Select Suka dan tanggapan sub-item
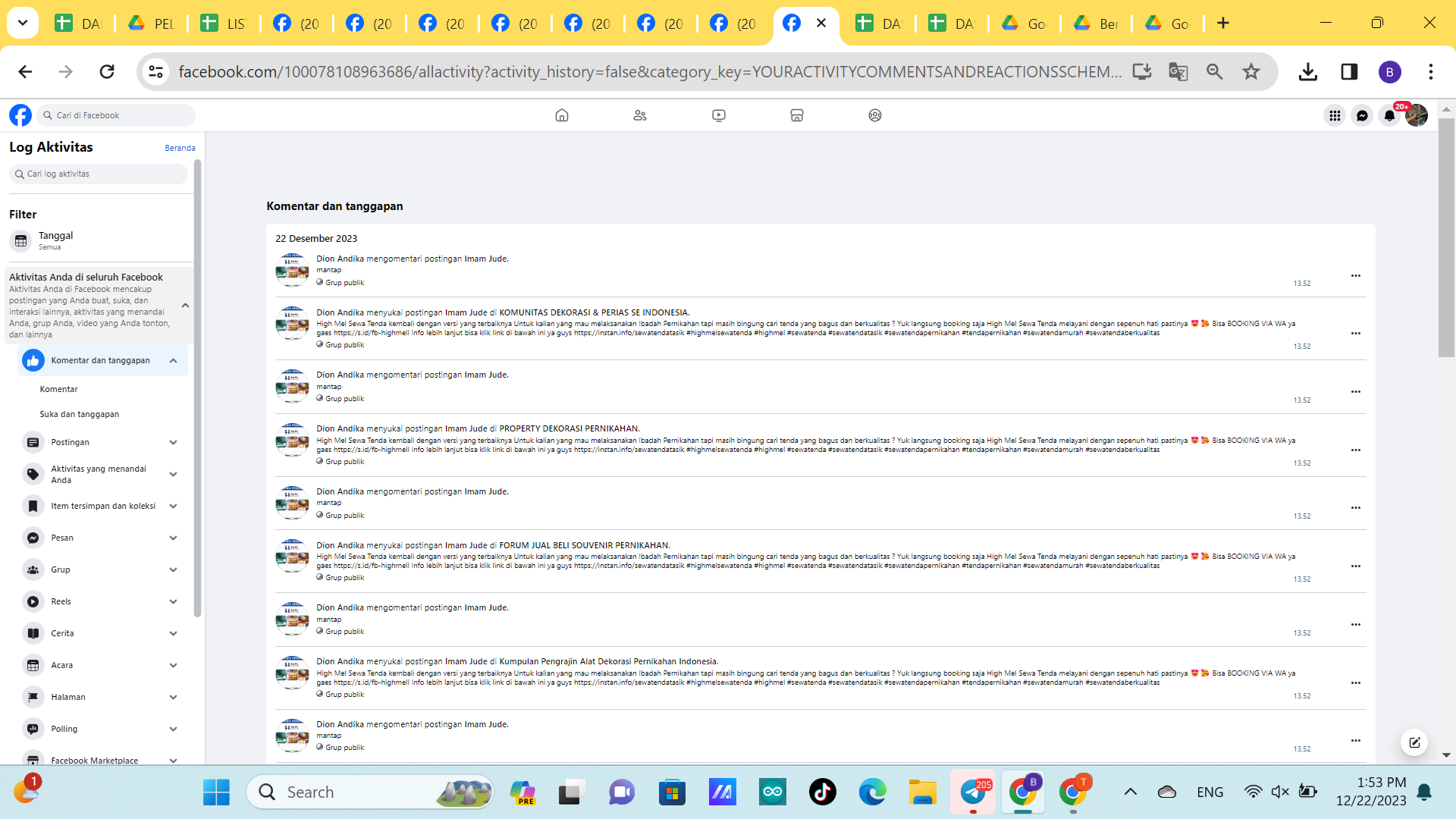The width and height of the screenshot is (1456, 819). click(x=80, y=414)
